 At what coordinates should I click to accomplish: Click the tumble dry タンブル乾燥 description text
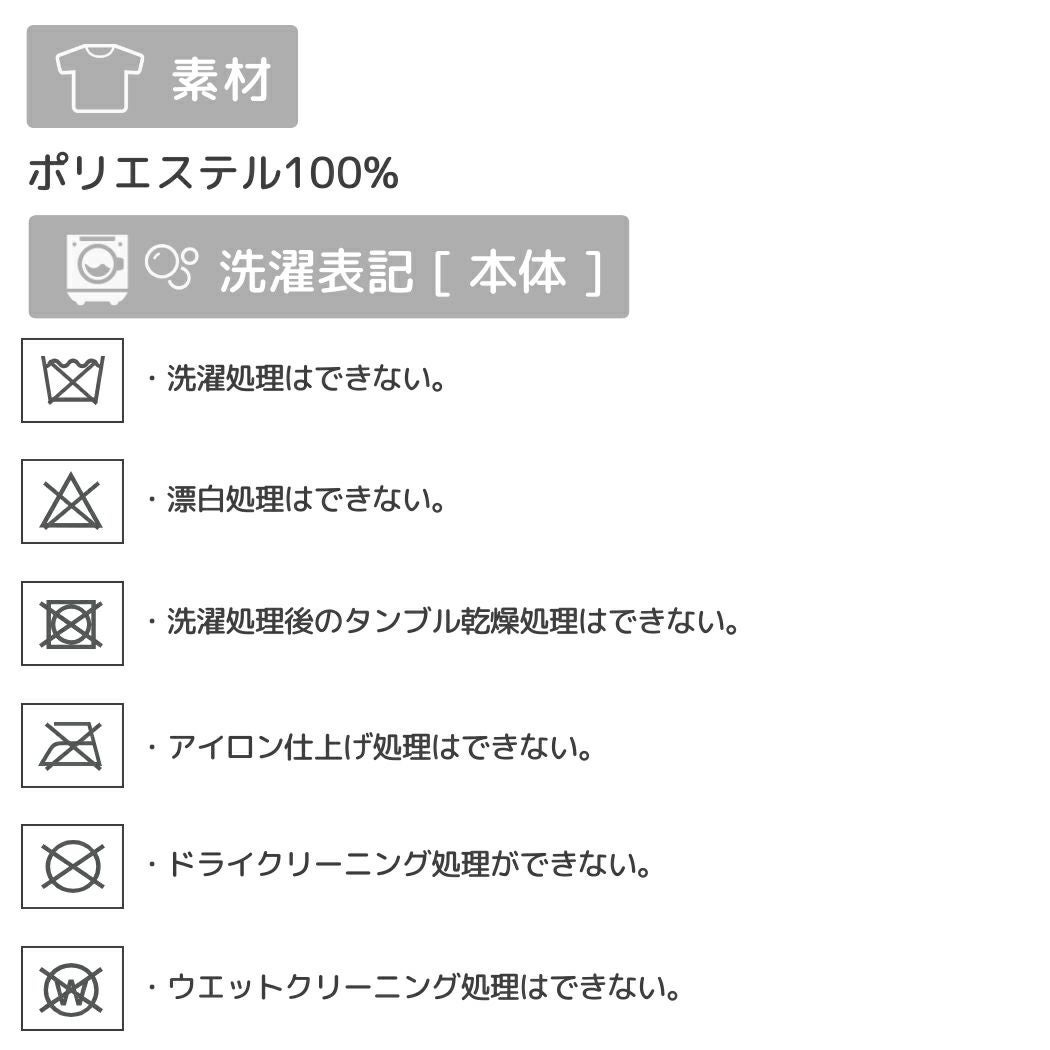pos(452,623)
